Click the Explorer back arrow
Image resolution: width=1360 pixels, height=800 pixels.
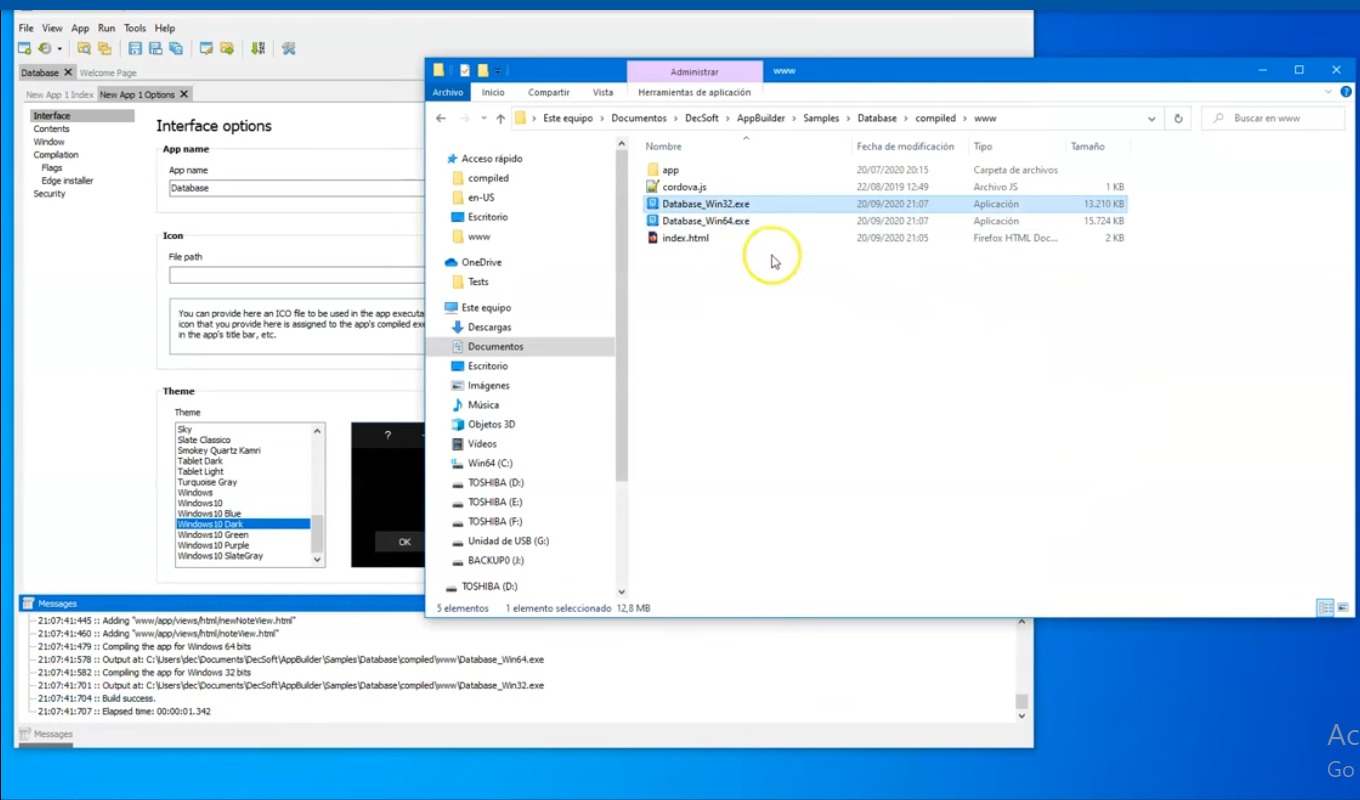(441, 118)
